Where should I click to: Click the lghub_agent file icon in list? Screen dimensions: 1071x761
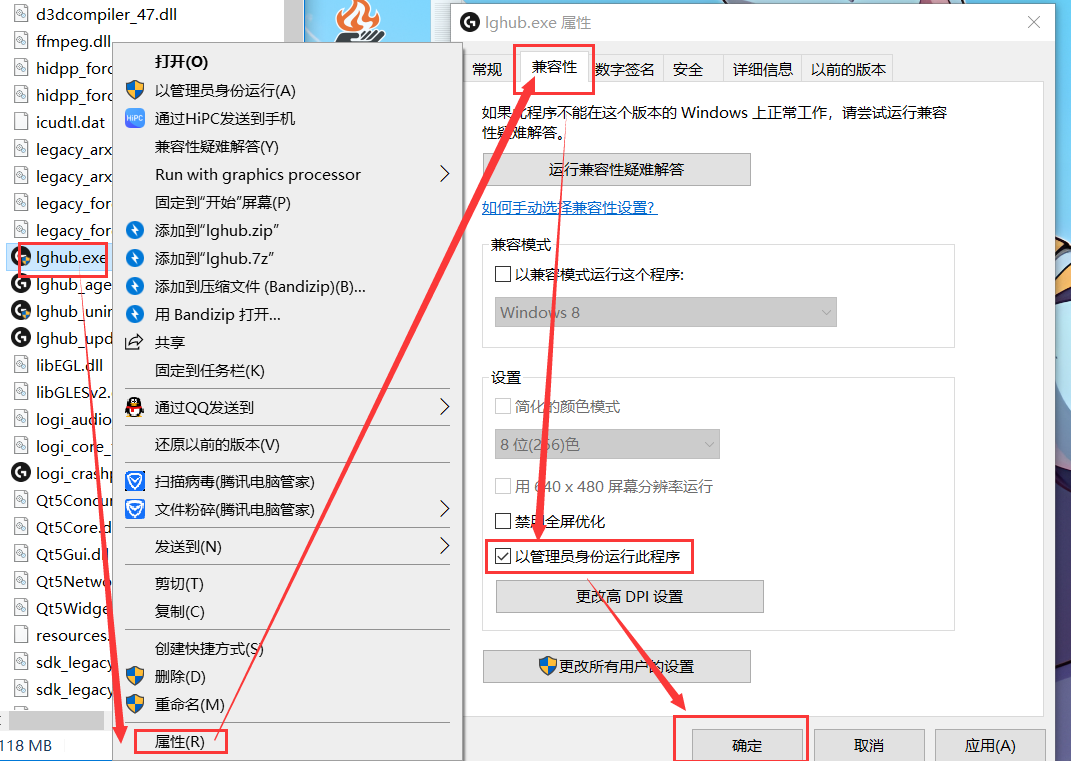21,284
